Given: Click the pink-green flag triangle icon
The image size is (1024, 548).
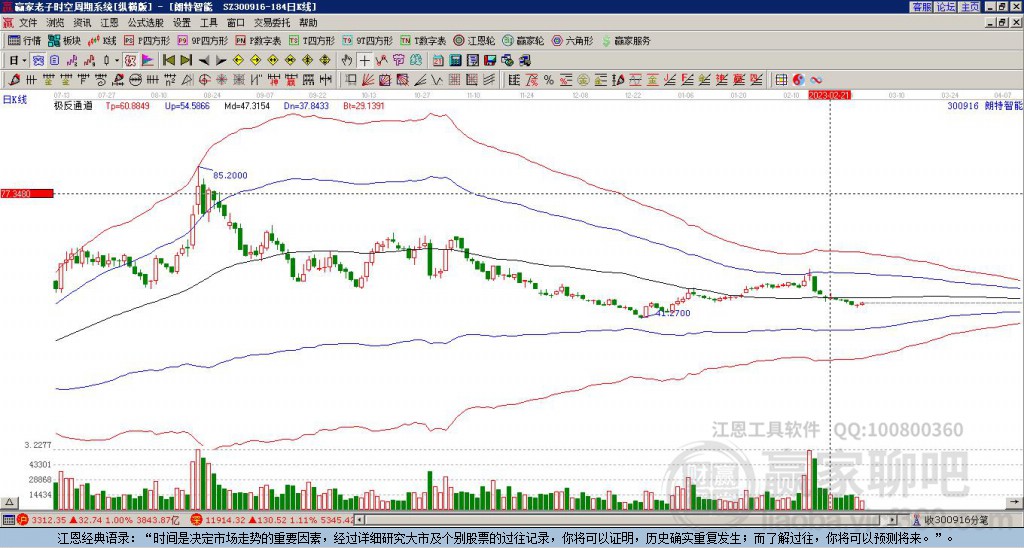Looking at the screenshot, I should pyautogui.click(x=148, y=61).
